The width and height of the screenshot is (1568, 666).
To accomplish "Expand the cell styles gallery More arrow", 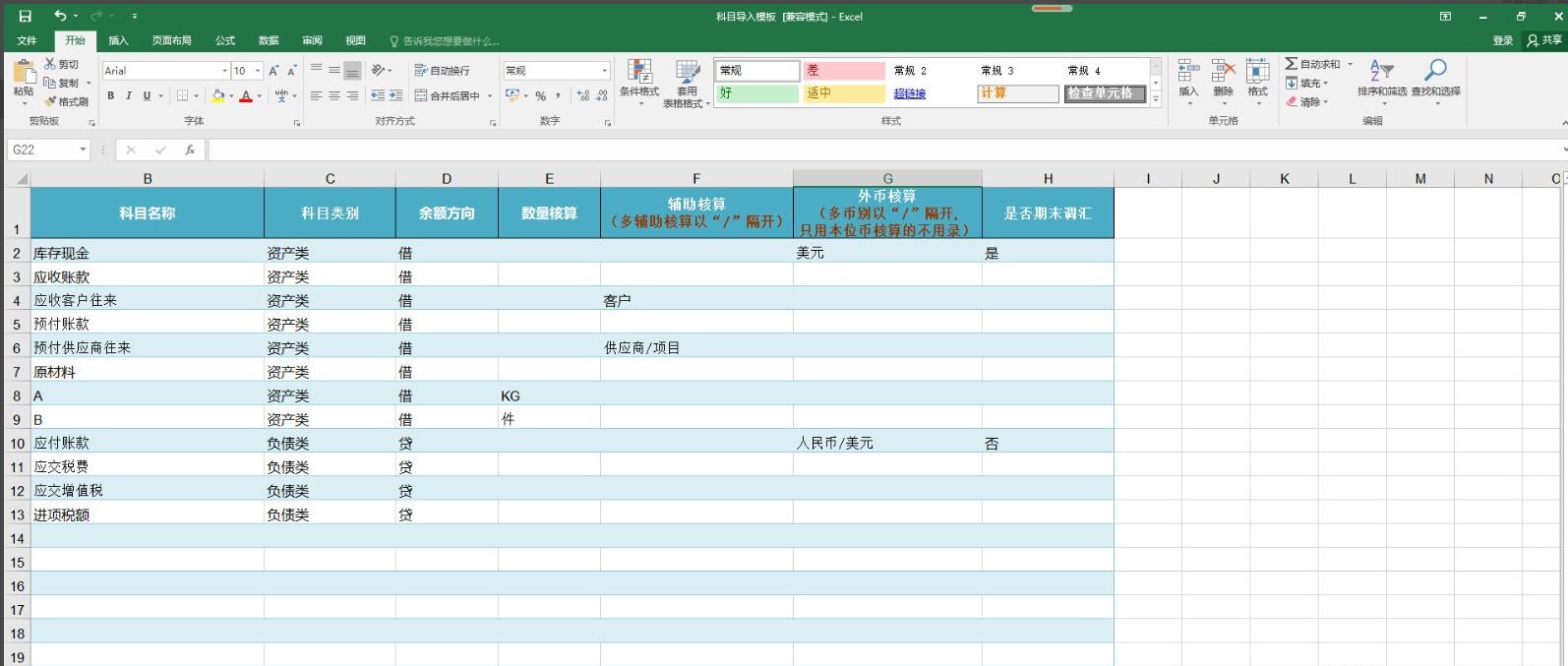I will click(1156, 99).
